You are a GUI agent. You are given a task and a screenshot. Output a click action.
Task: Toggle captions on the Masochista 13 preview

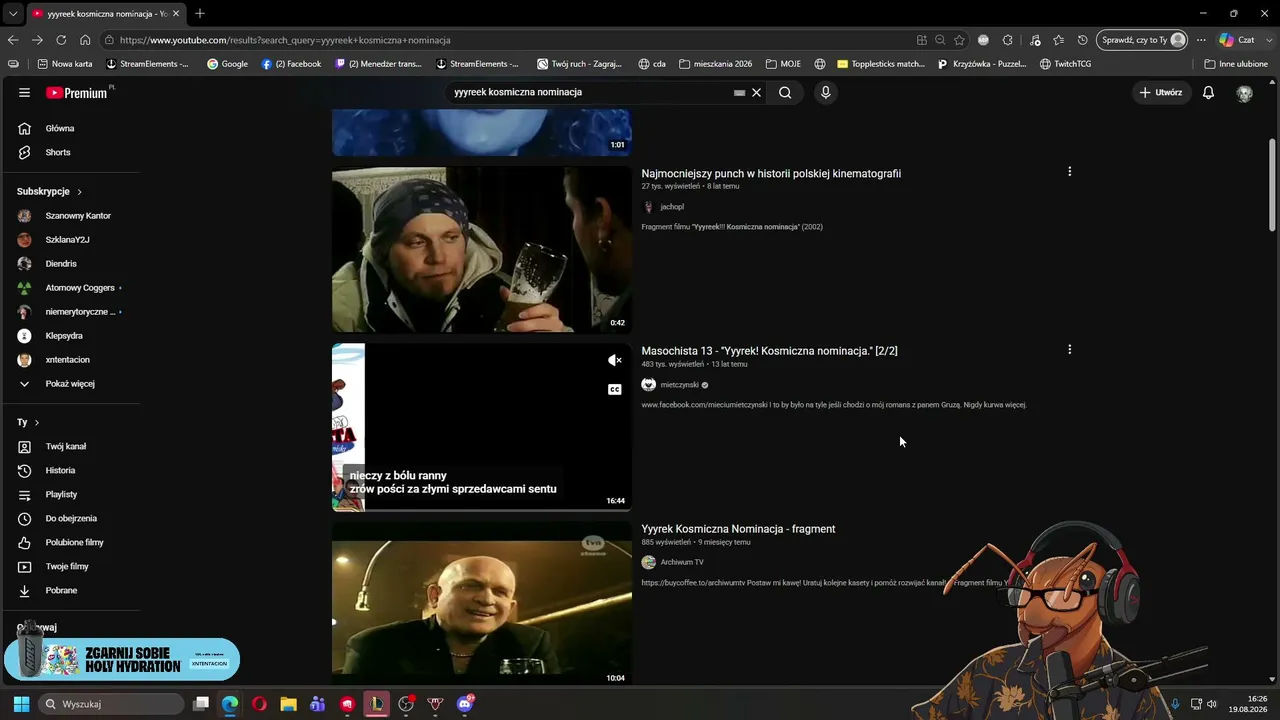(x=615, y=390)
